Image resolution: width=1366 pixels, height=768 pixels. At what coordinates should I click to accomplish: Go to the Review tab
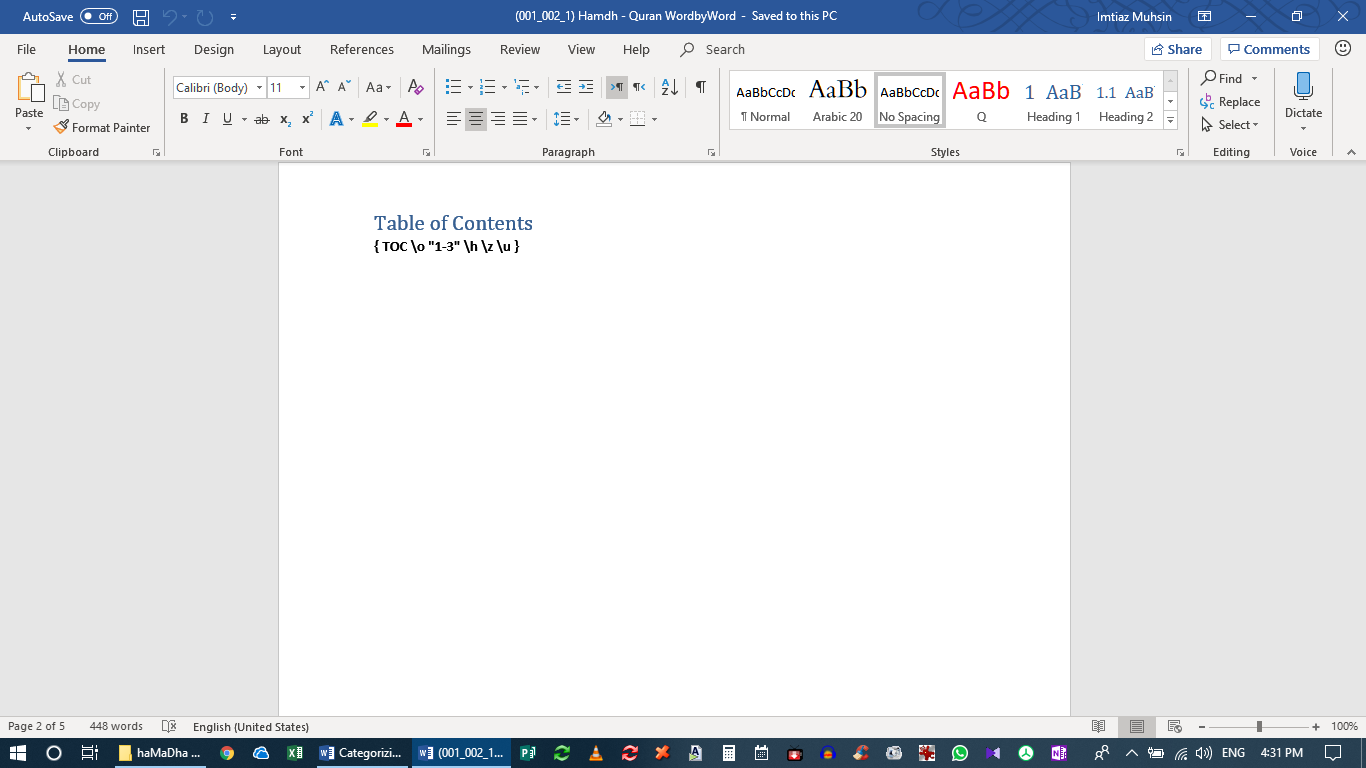pos(520,49)
